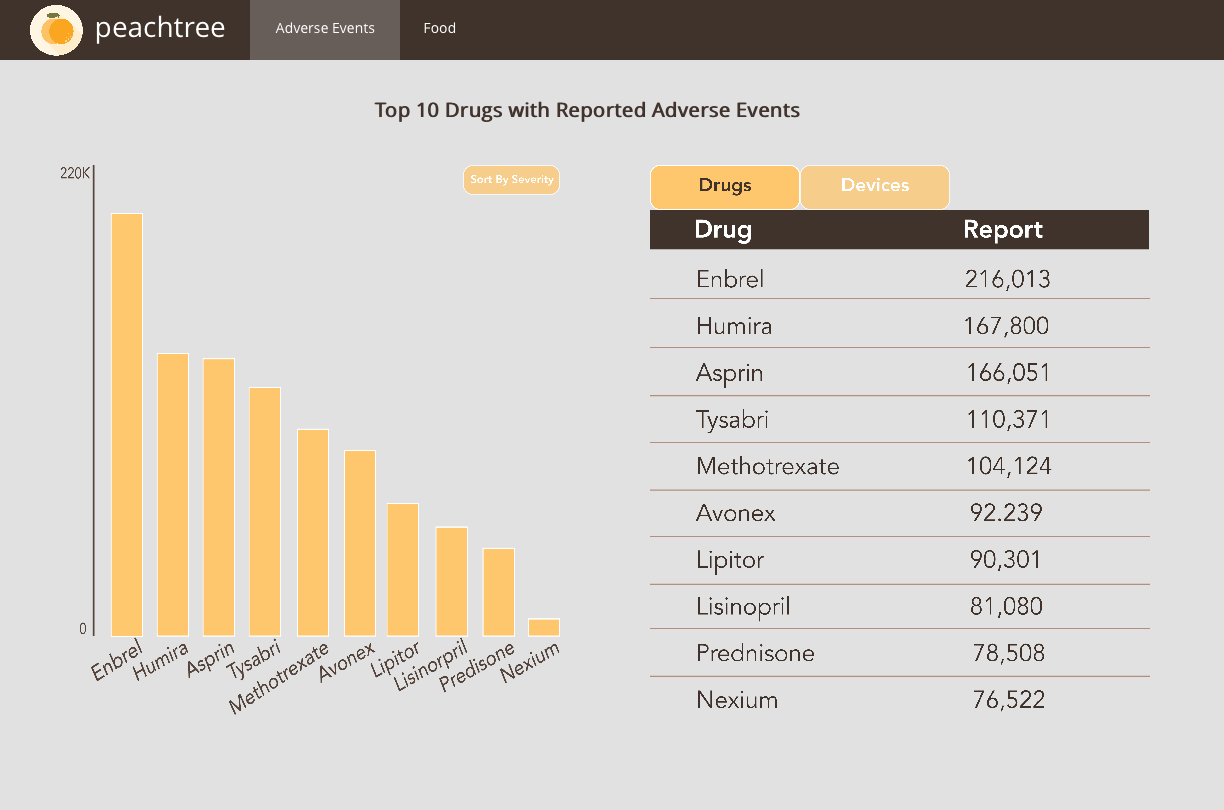Viewport: 1224px width, 810px height.
Task: Select the Asprin bar in the chart
Action: point(219,497)
